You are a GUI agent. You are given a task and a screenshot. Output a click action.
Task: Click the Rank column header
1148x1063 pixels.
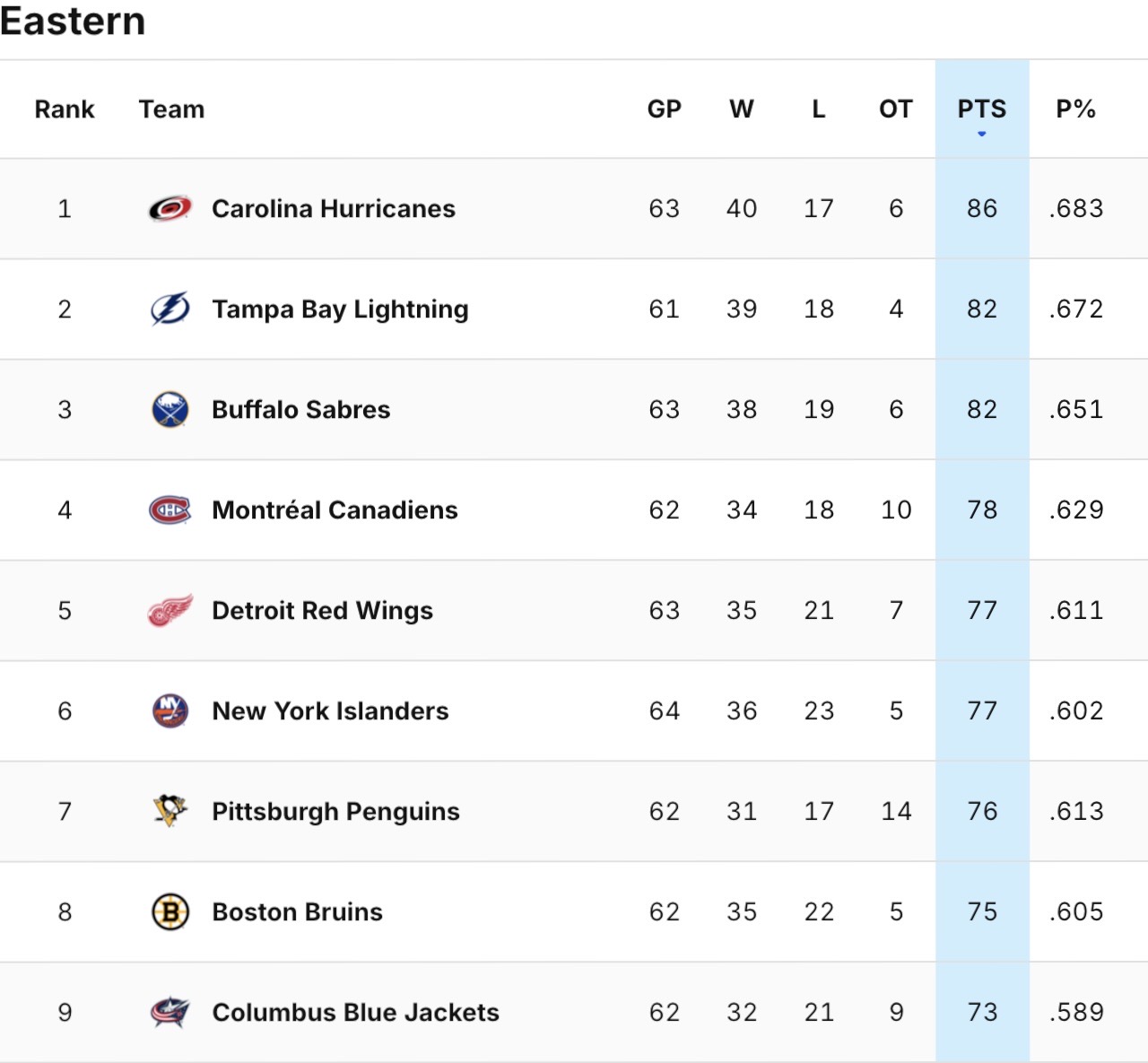click(65, 109)
